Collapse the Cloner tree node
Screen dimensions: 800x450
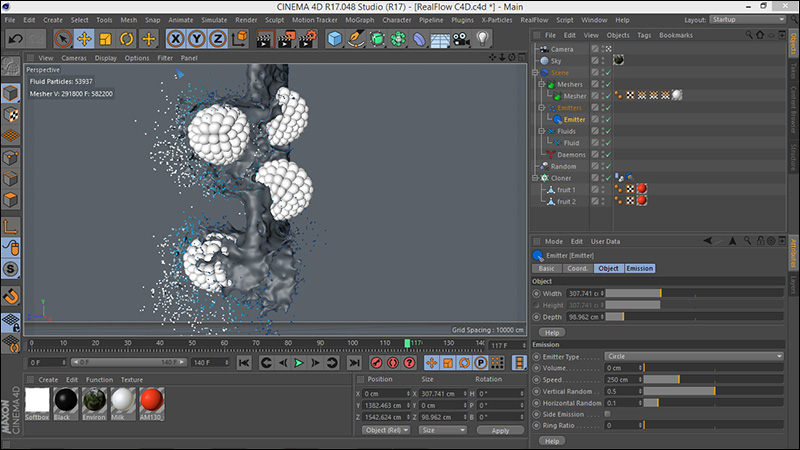535,178
